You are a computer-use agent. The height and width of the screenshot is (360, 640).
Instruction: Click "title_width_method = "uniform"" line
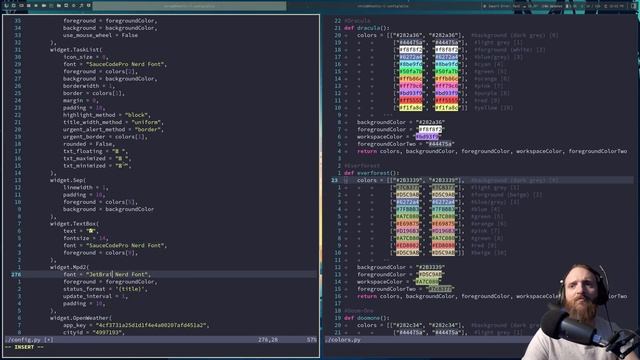(113, 122)
